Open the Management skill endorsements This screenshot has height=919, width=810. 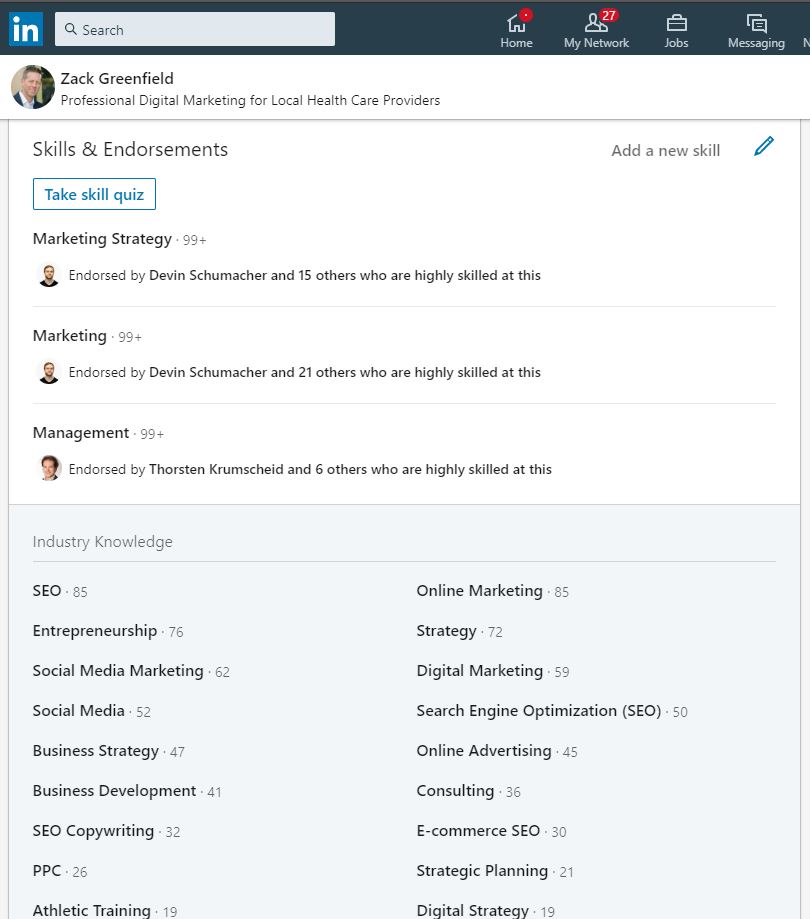coord(81,433)
